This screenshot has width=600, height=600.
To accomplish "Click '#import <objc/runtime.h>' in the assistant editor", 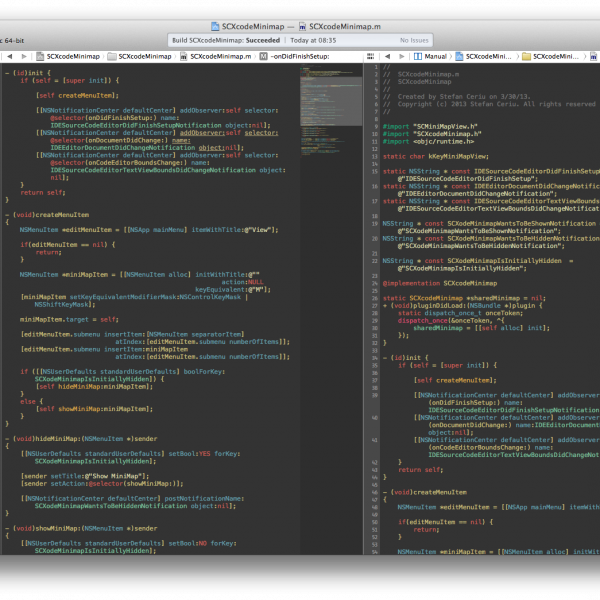I will pos(428,141).
